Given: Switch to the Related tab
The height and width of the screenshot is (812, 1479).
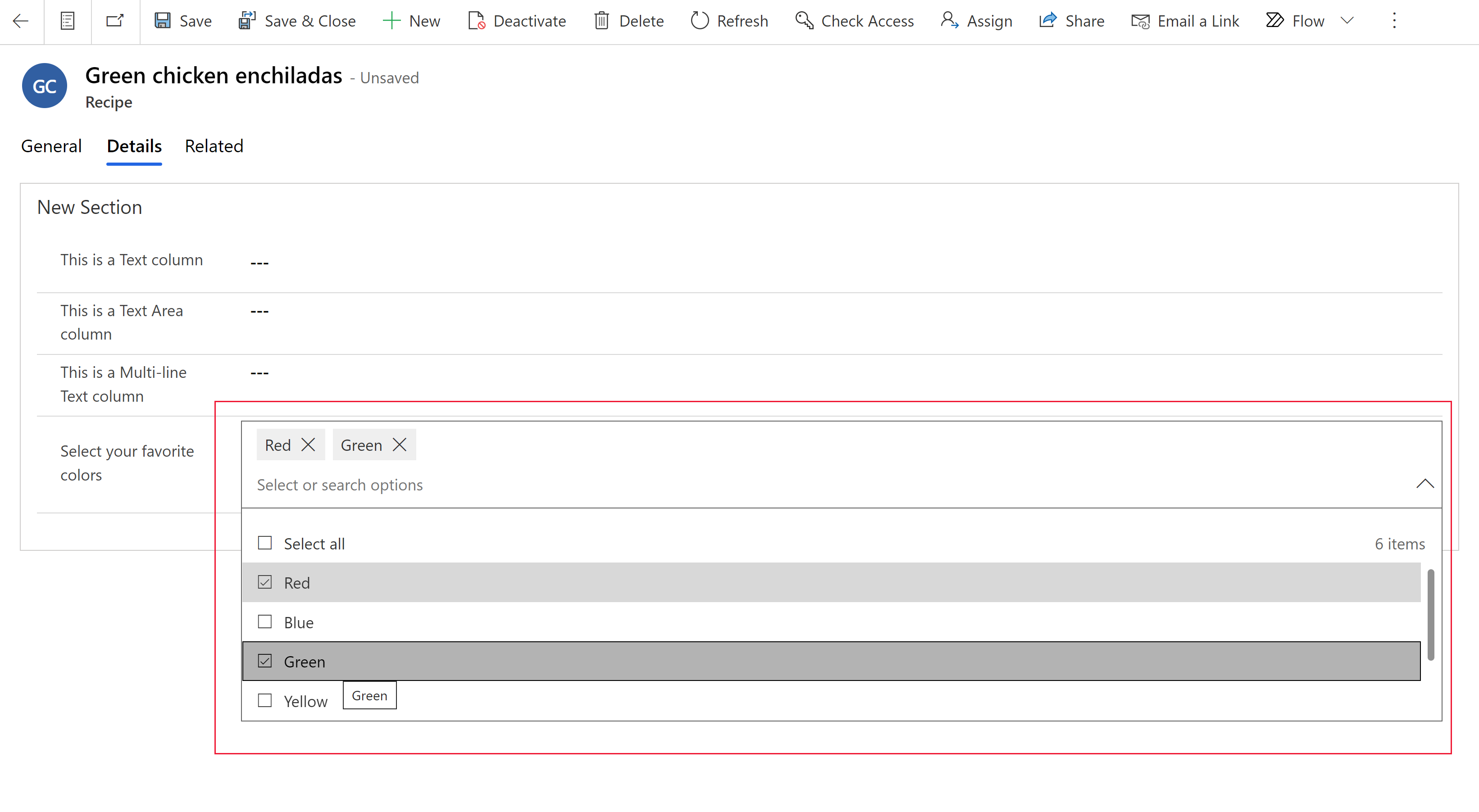Looking at the screenshot, I should click(213, 145).
